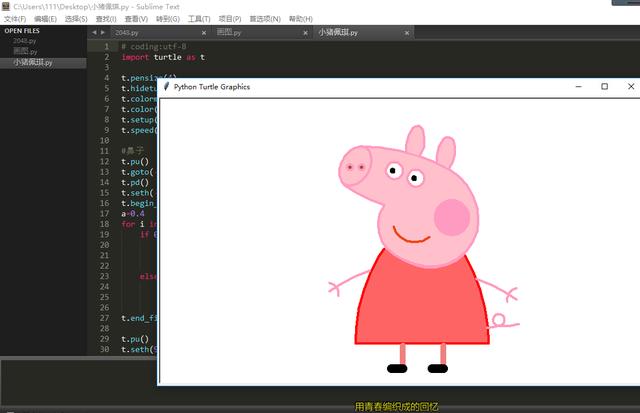This screenshot has width=640, height=413.
Task: Close the 小猪佩琪.py tab
Action: click(407, 33)
